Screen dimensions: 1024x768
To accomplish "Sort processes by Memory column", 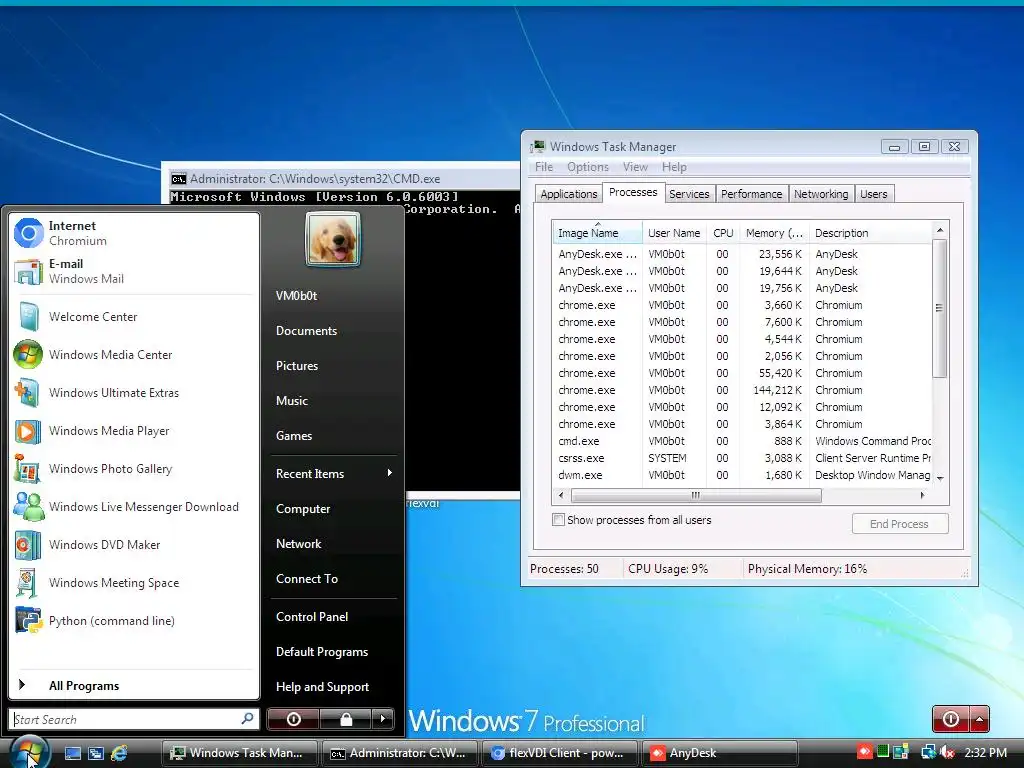I will [774, 233].
